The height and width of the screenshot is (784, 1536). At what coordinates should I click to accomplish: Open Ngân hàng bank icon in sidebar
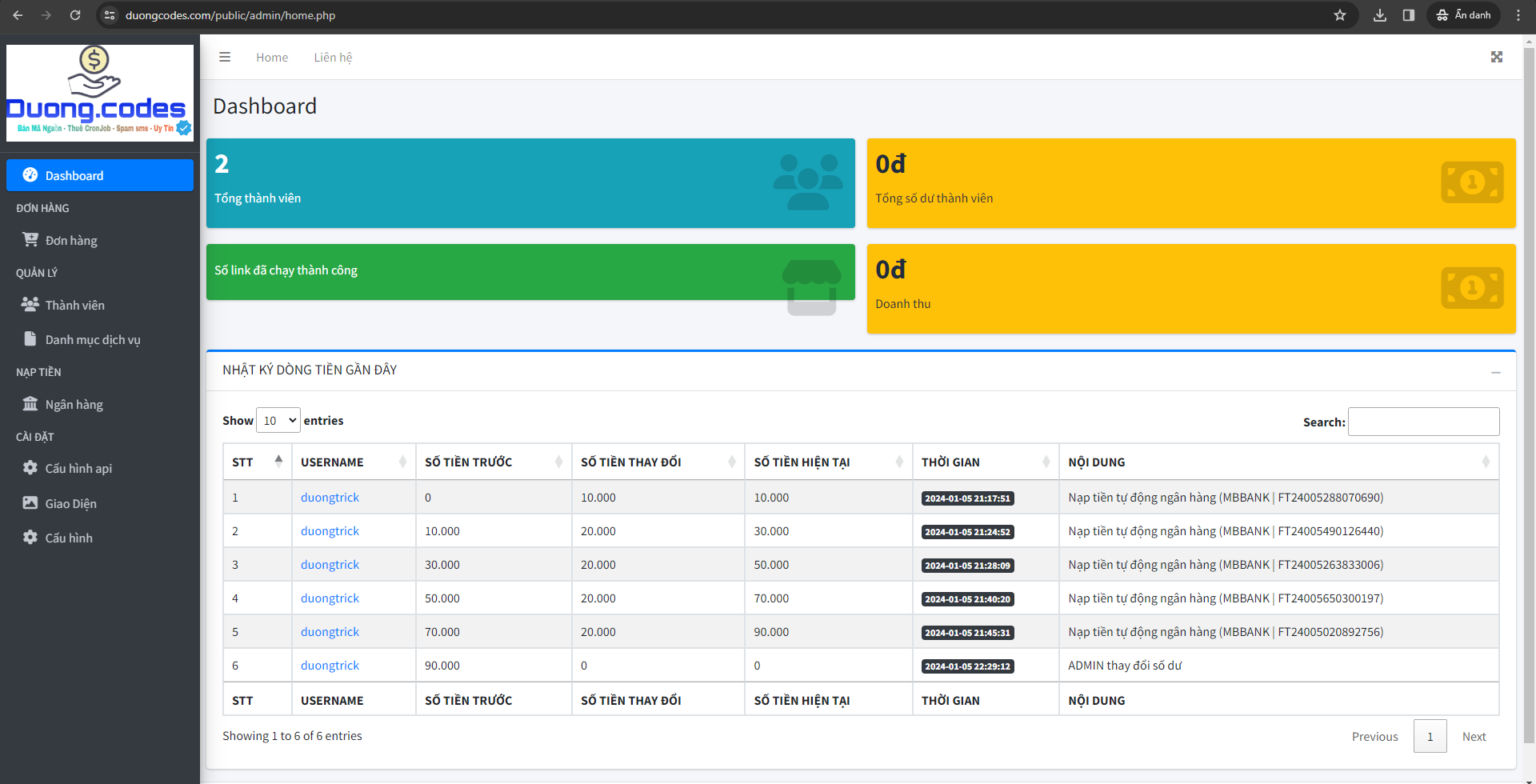click(30, 404)
